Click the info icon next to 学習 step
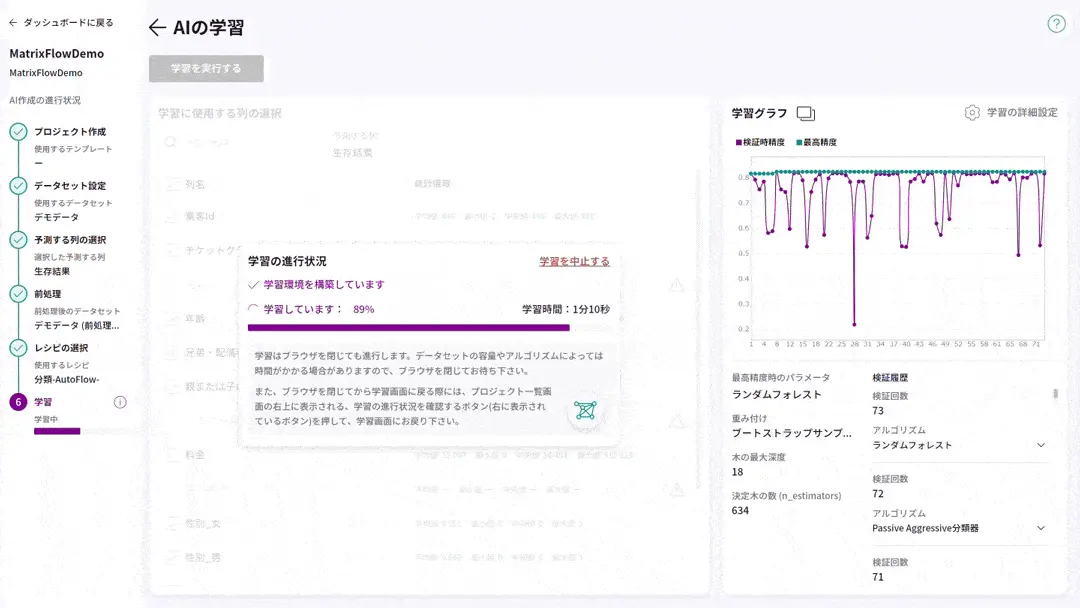 tap(120, 402)
